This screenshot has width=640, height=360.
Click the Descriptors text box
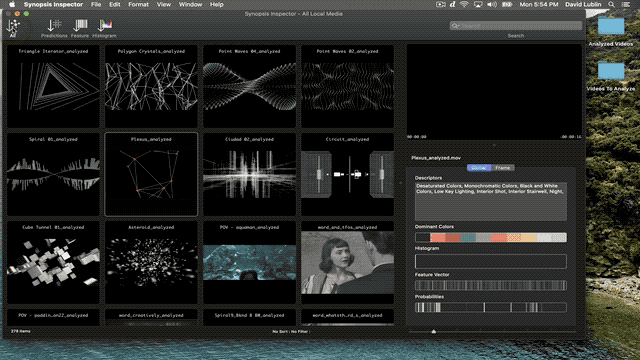[x=491, y=202]
